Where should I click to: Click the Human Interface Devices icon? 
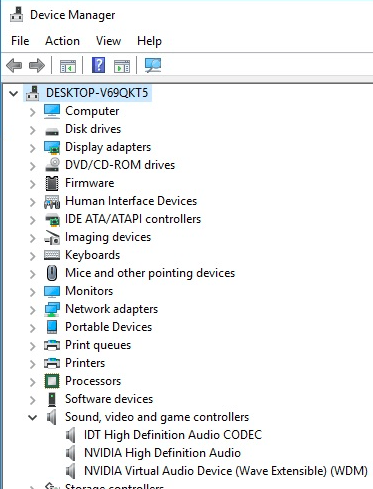click(52, 201)
